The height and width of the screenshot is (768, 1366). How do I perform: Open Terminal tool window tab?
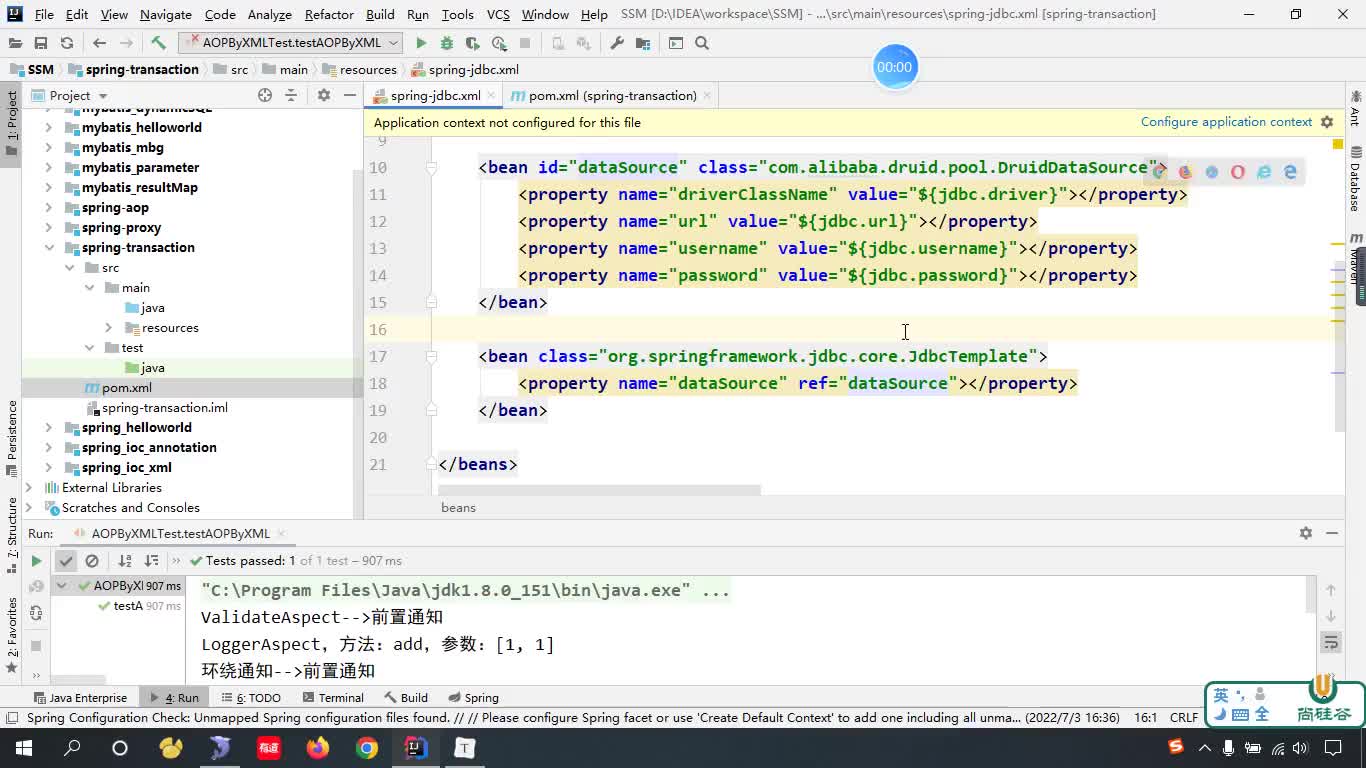[332, 698]
